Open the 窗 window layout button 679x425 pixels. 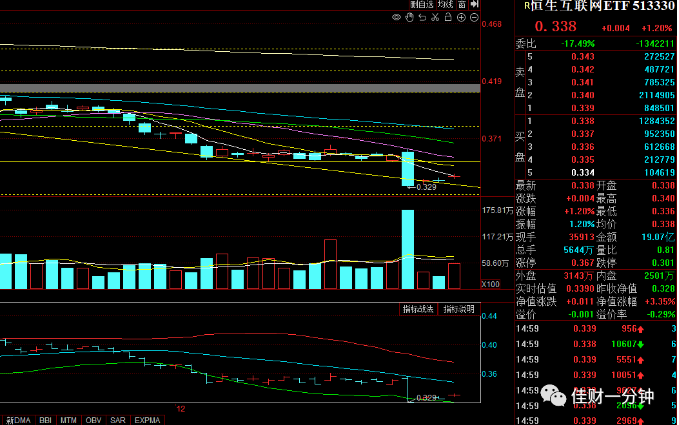[x=462, y=4]
